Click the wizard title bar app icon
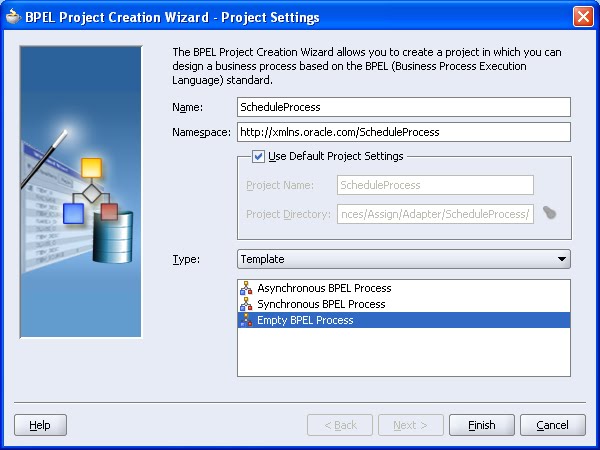600x450 pixels. click(13, 17)
